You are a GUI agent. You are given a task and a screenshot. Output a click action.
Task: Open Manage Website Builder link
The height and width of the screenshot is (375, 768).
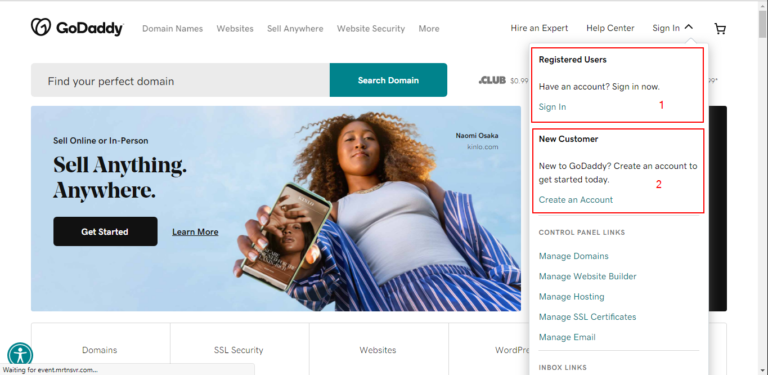(588, 277)
